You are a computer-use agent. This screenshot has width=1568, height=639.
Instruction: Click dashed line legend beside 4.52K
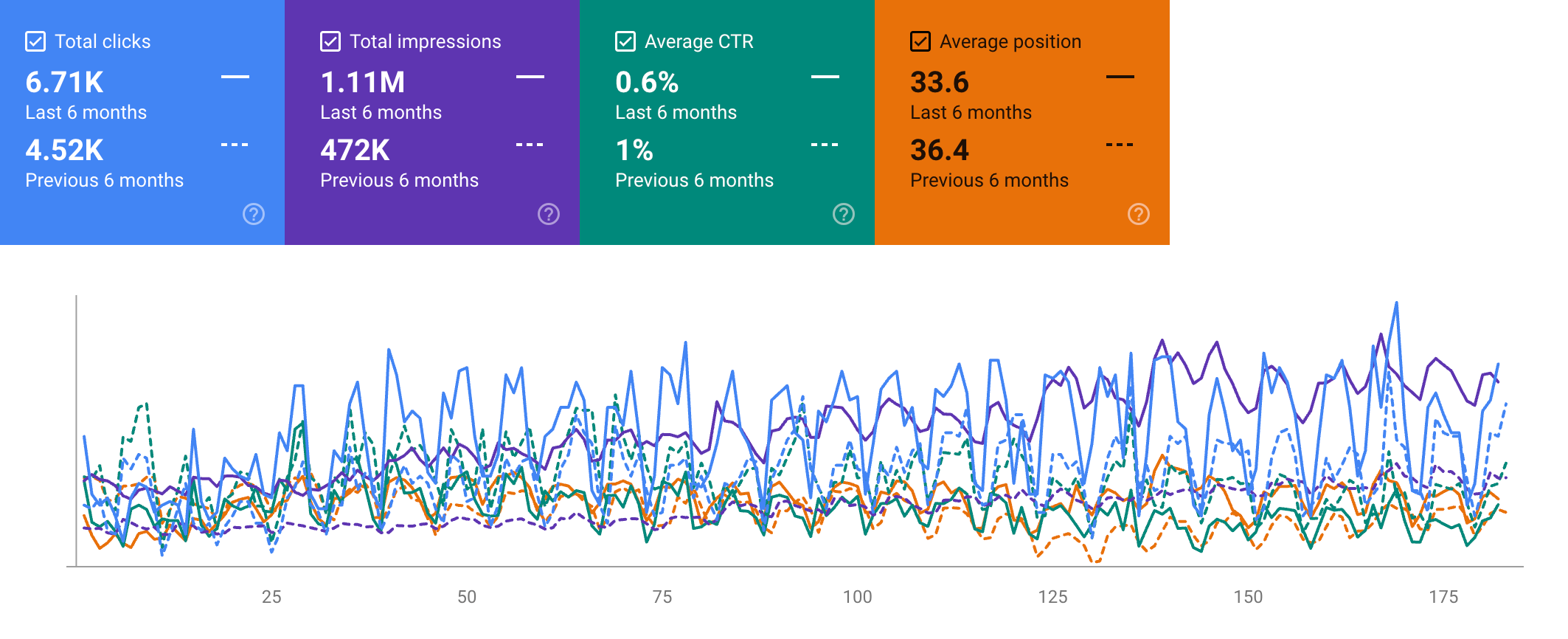235,145
